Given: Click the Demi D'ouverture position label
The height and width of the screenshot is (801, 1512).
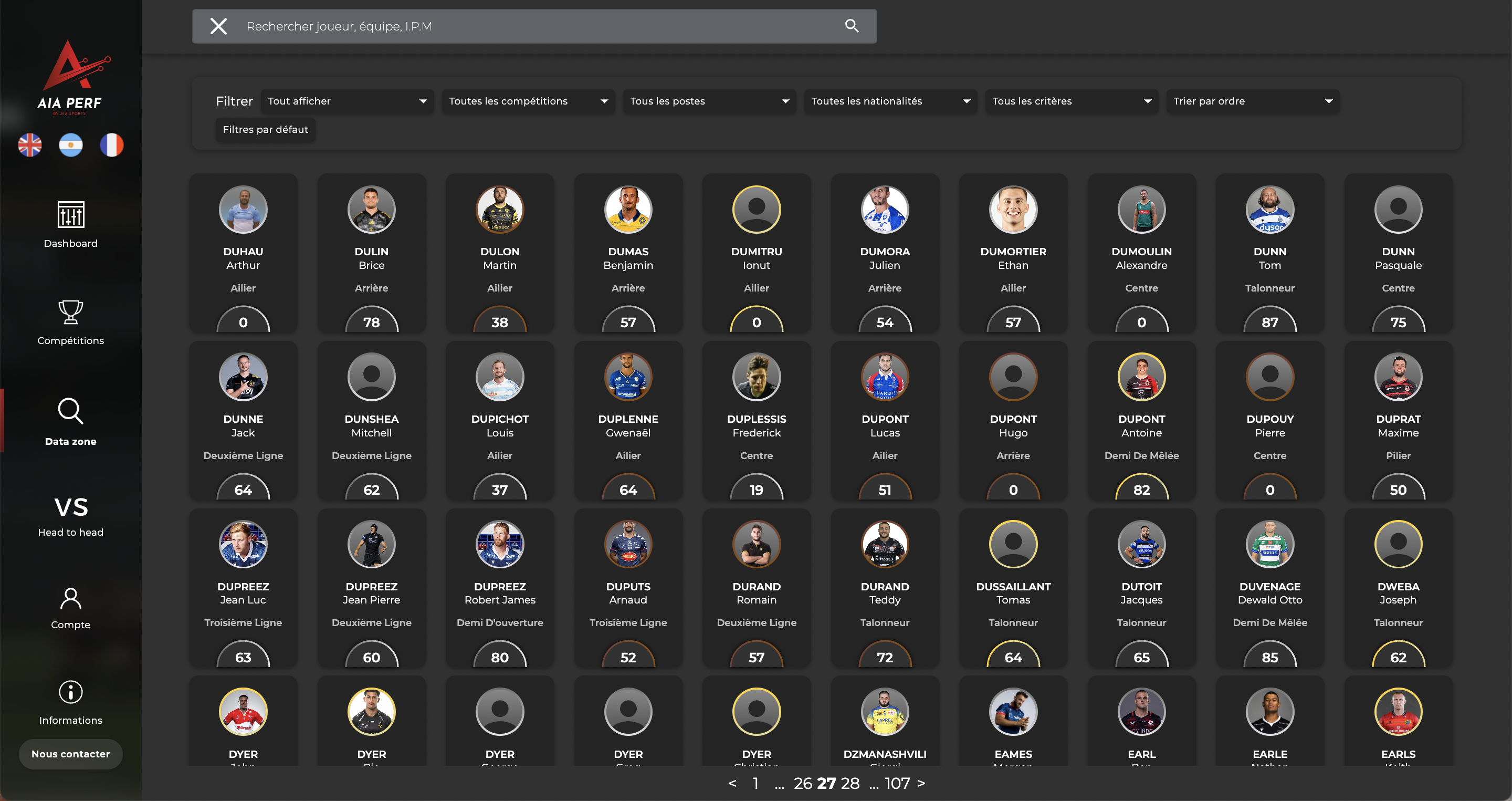Looking at the screenshot, I should pyautogui.click(x=500, y=622).
